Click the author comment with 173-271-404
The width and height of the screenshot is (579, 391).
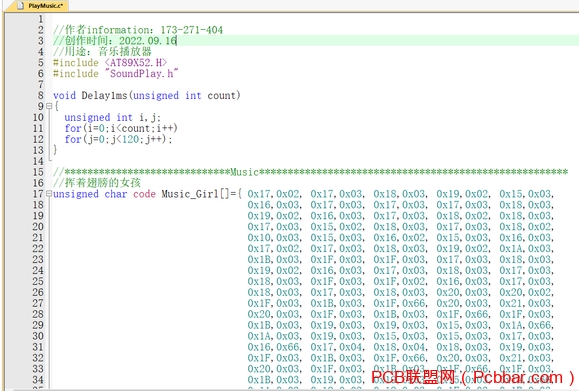click(x=138, y=30)
